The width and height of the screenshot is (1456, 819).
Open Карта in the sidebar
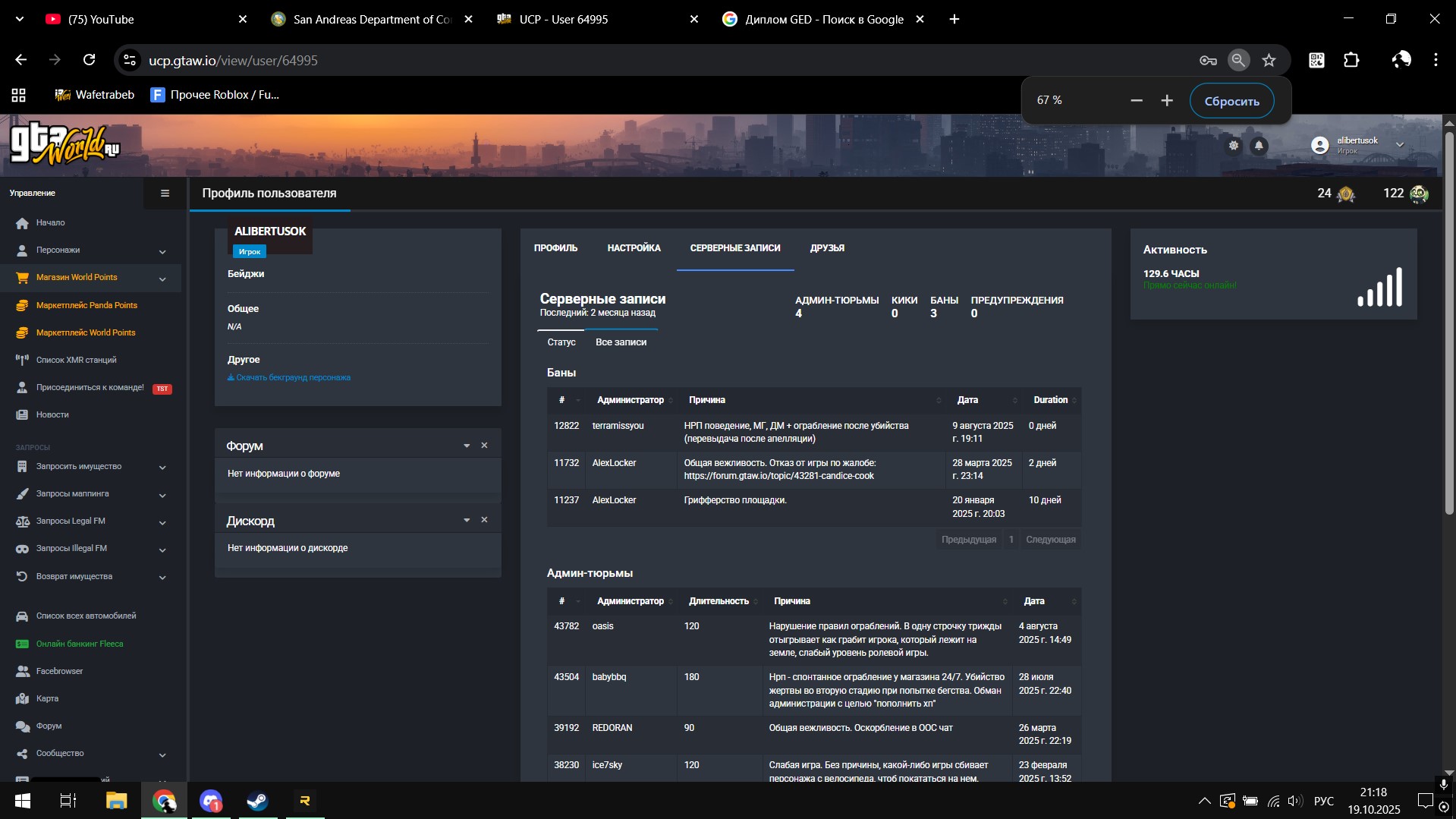tap(47, 698)
